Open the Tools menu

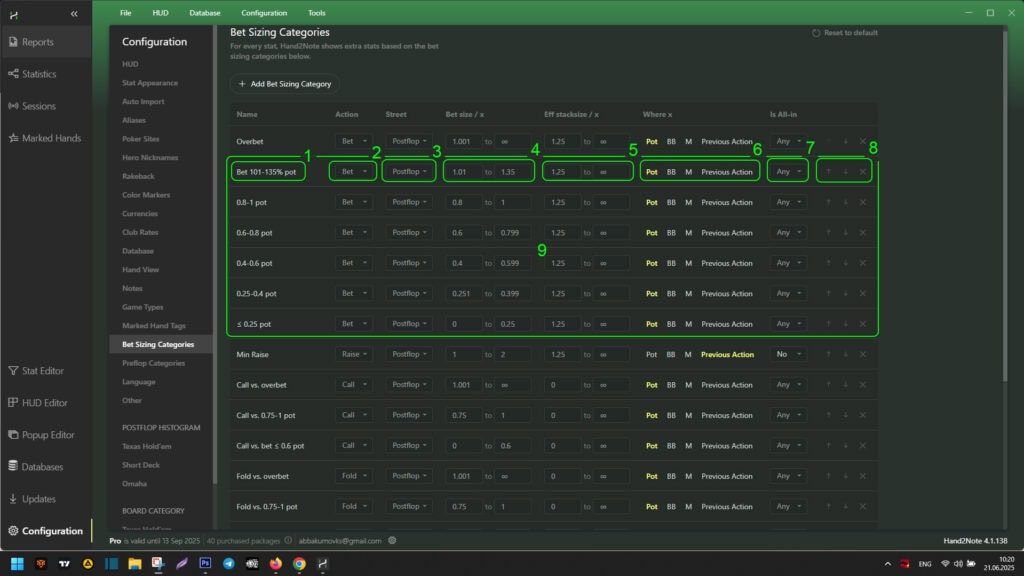(317, 13)
